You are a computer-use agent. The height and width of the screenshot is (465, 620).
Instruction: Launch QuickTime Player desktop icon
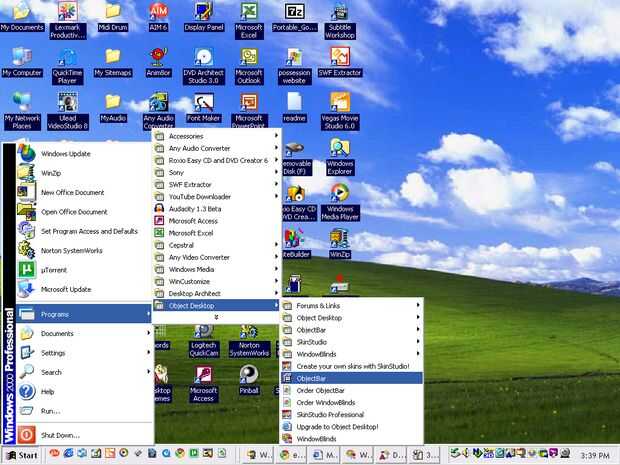(67, 57)
